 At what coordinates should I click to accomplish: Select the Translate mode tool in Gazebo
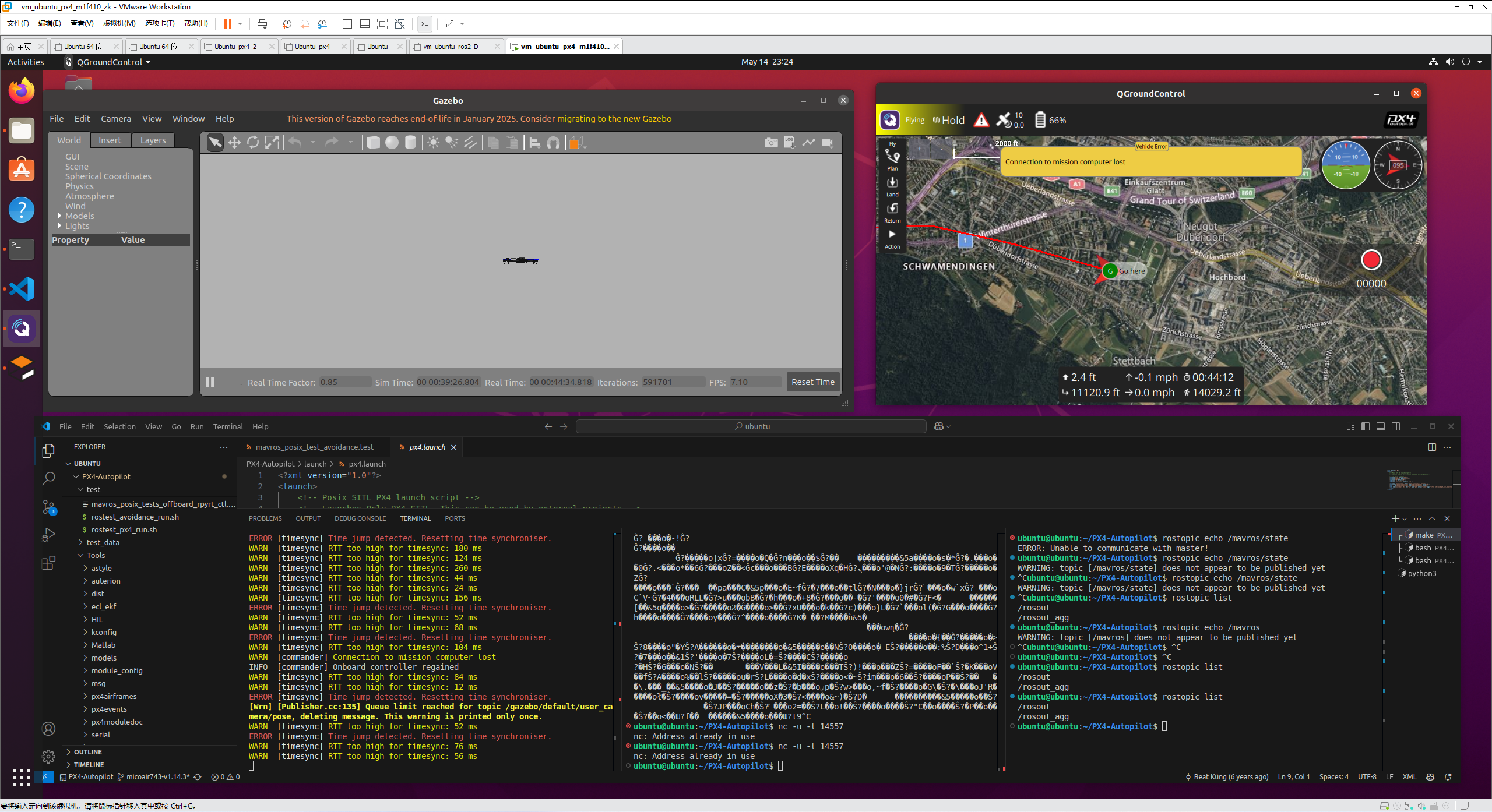pos(234,143)
